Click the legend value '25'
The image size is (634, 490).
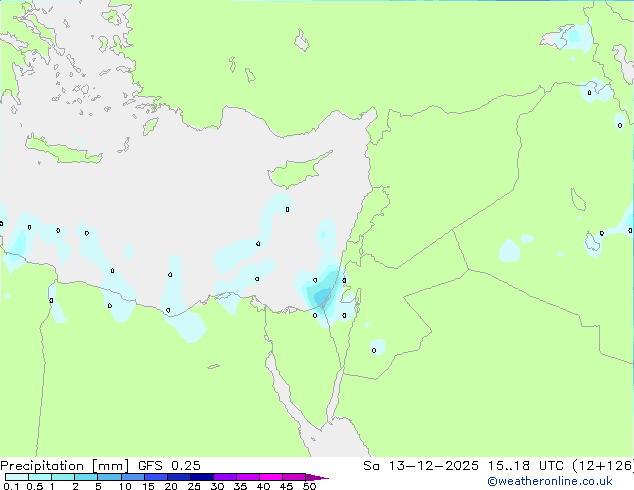[x=194, y=486]
